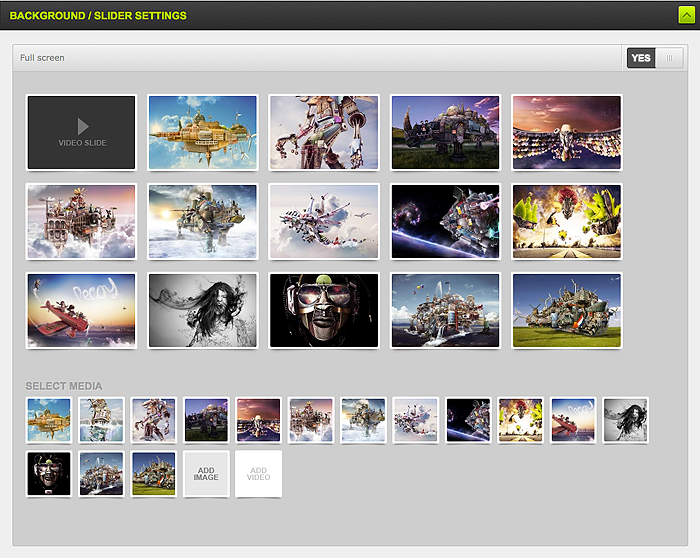
Task: Select the junk vehicle on green grass slide
Action: [567, 311]
